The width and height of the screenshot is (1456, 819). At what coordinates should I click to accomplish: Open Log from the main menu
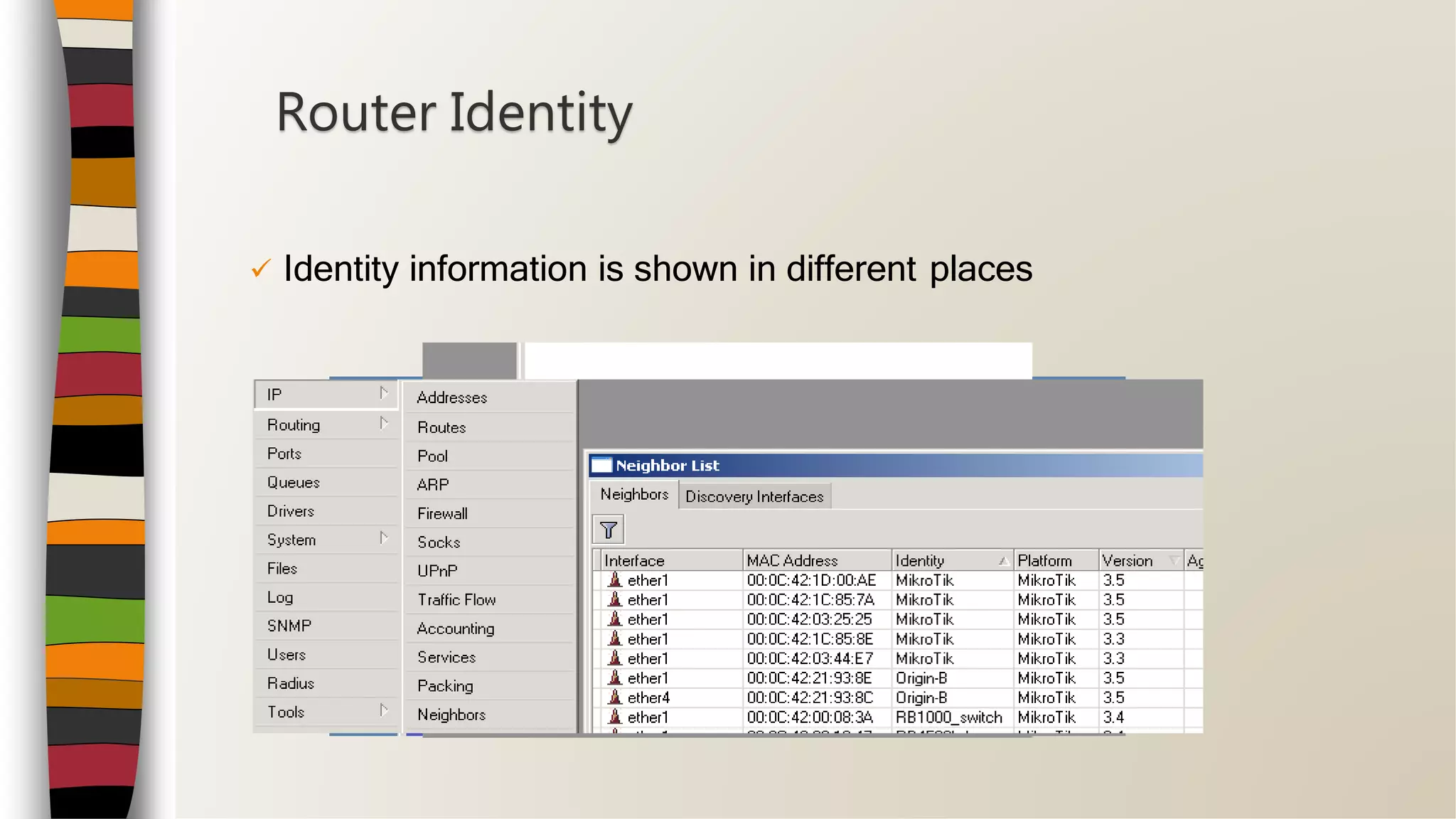point(326,597)
